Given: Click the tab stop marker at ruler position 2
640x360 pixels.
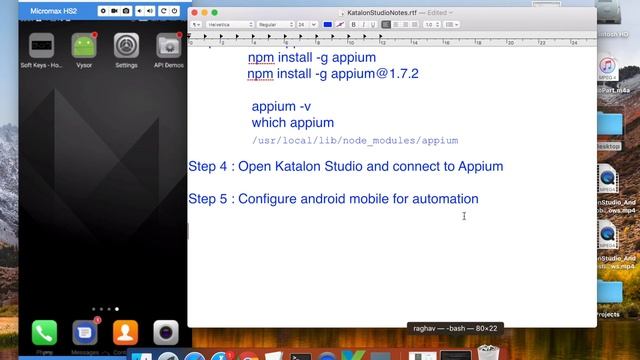Looking at the screenshot, I should pos(221,36).
